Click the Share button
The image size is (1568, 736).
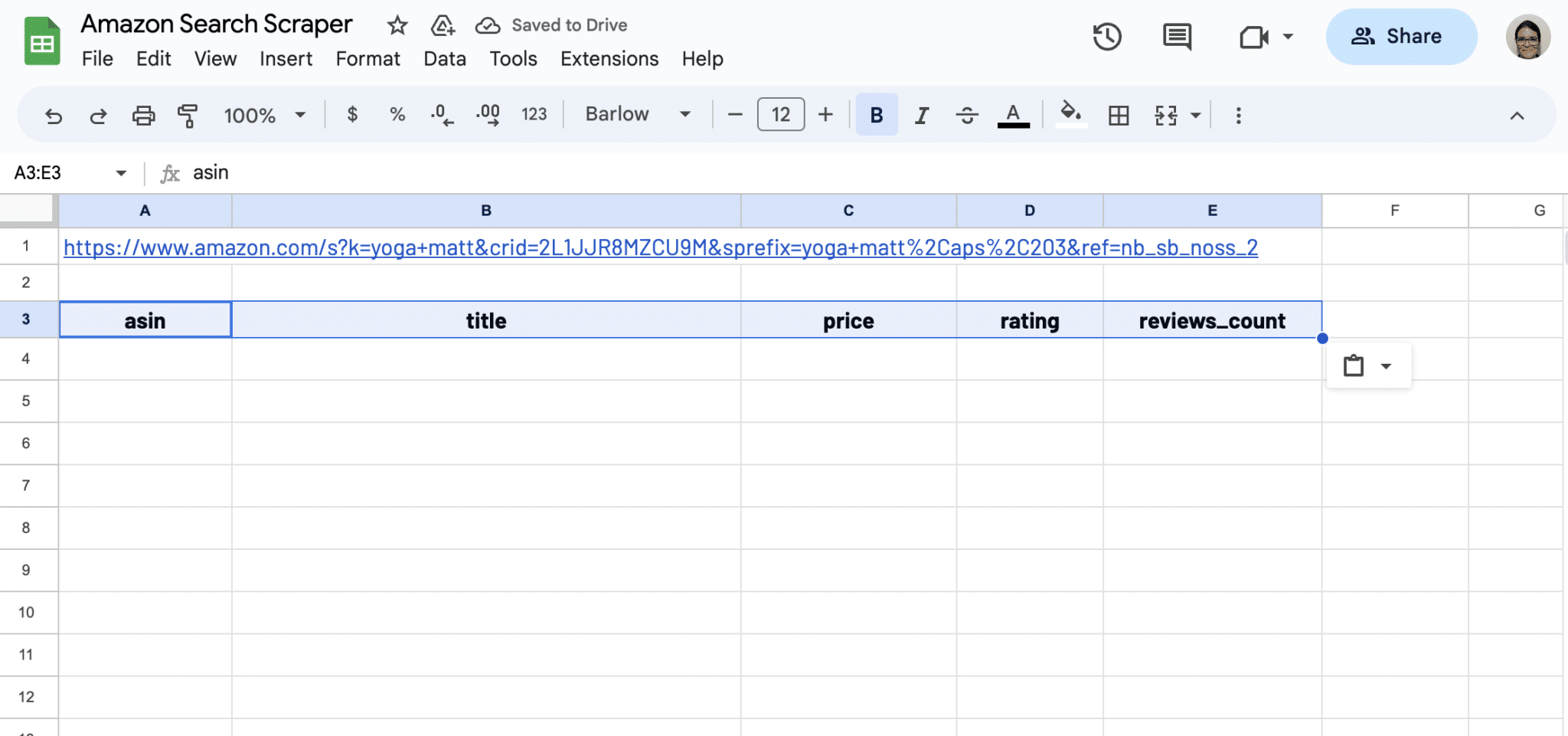(x=1401, y=36)
